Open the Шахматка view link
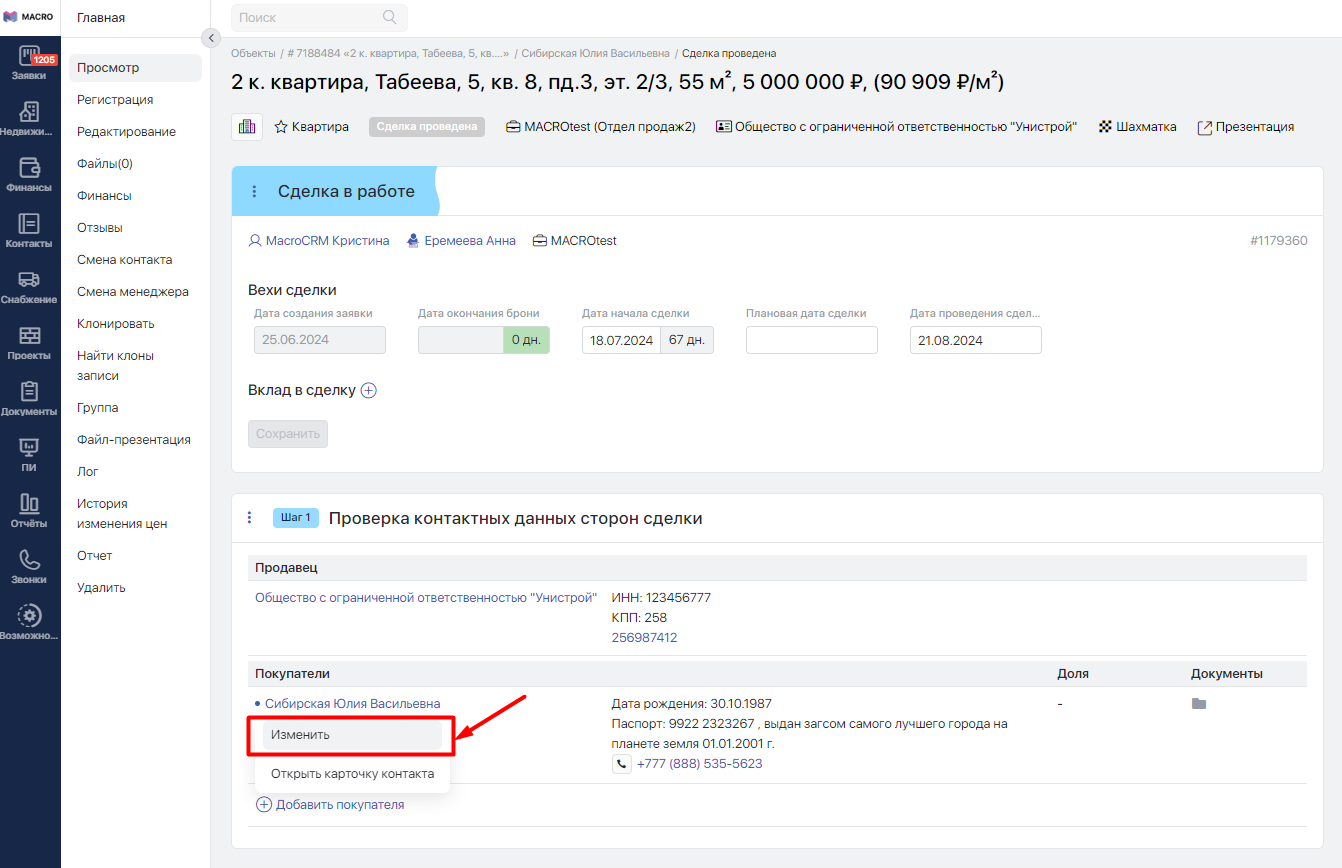 pos(1138,127)
